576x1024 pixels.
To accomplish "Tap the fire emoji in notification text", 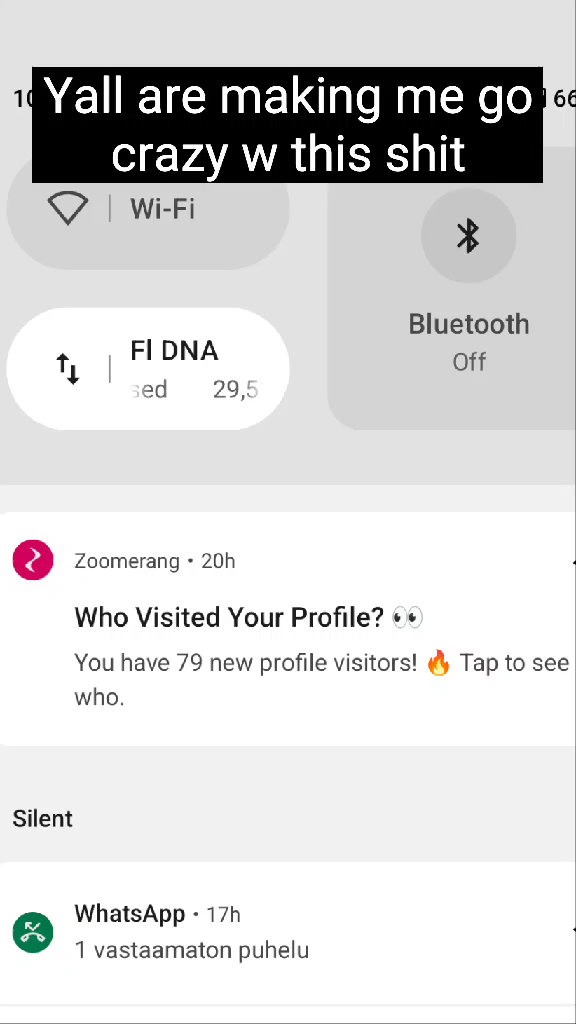I will pyautogui.click(x=438, y=664).
